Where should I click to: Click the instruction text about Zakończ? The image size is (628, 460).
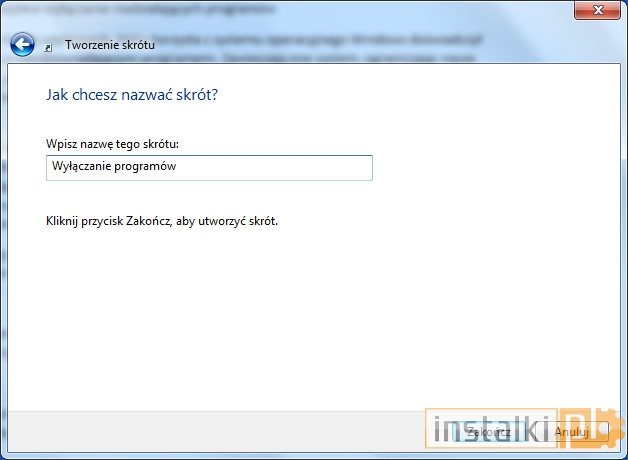click(x=161, y=220)
